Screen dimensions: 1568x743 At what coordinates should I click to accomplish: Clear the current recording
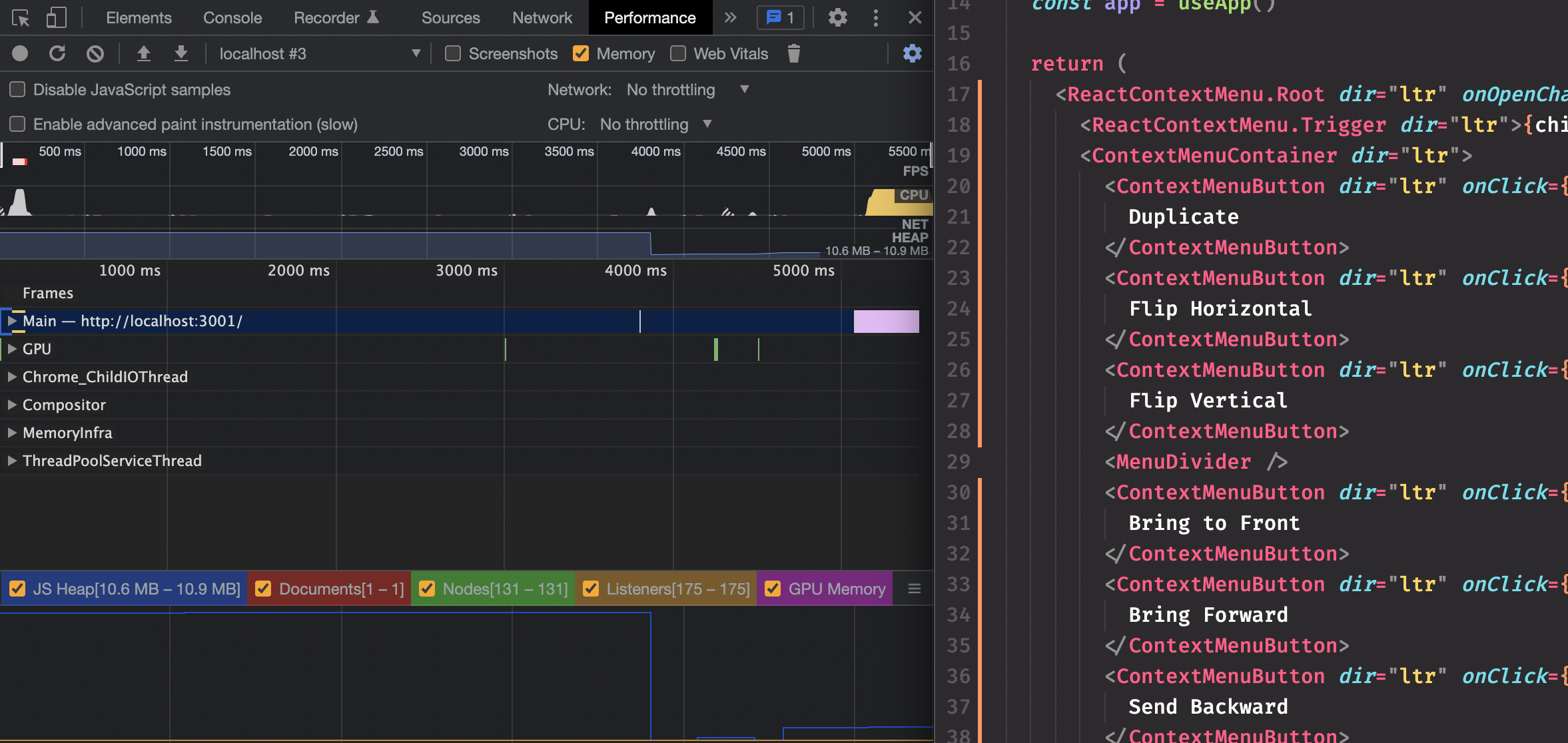click(95, 53)
